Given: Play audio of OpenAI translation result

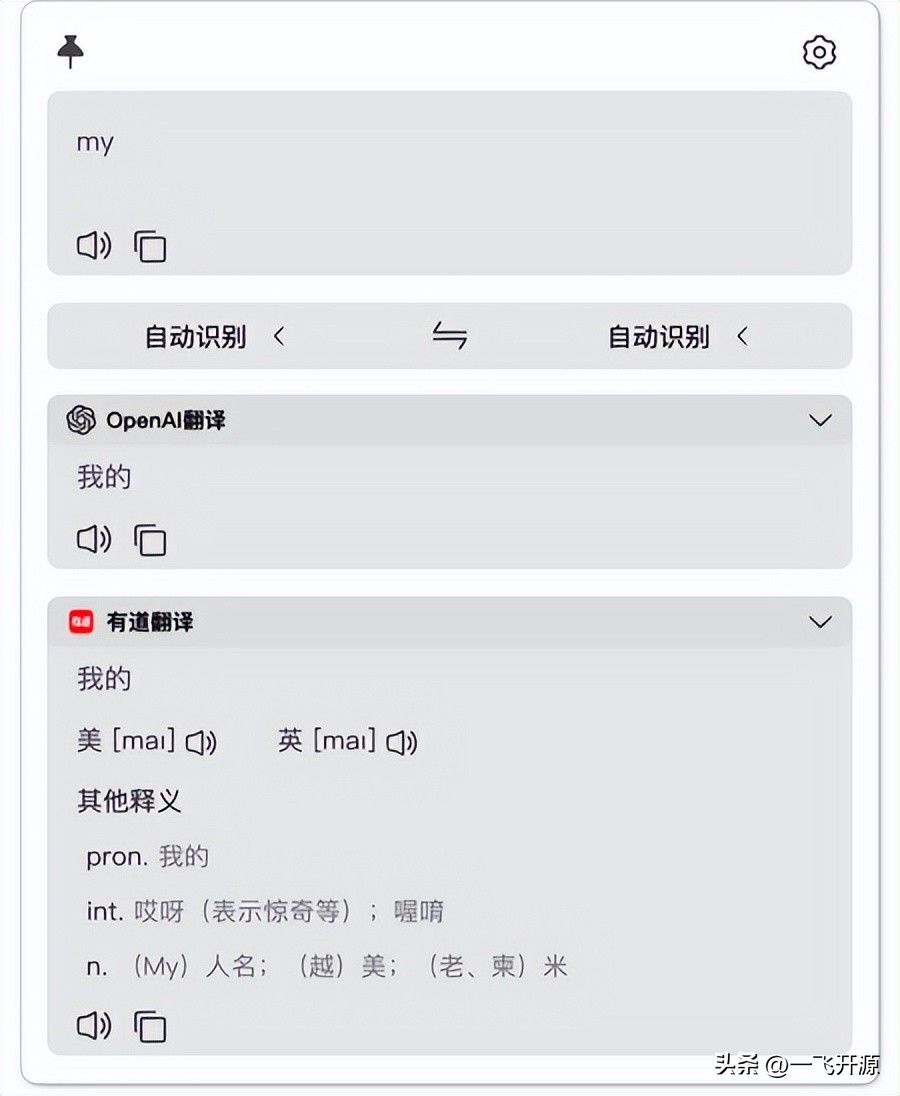Looking at the screenshot, I should [x=93, y=539].
